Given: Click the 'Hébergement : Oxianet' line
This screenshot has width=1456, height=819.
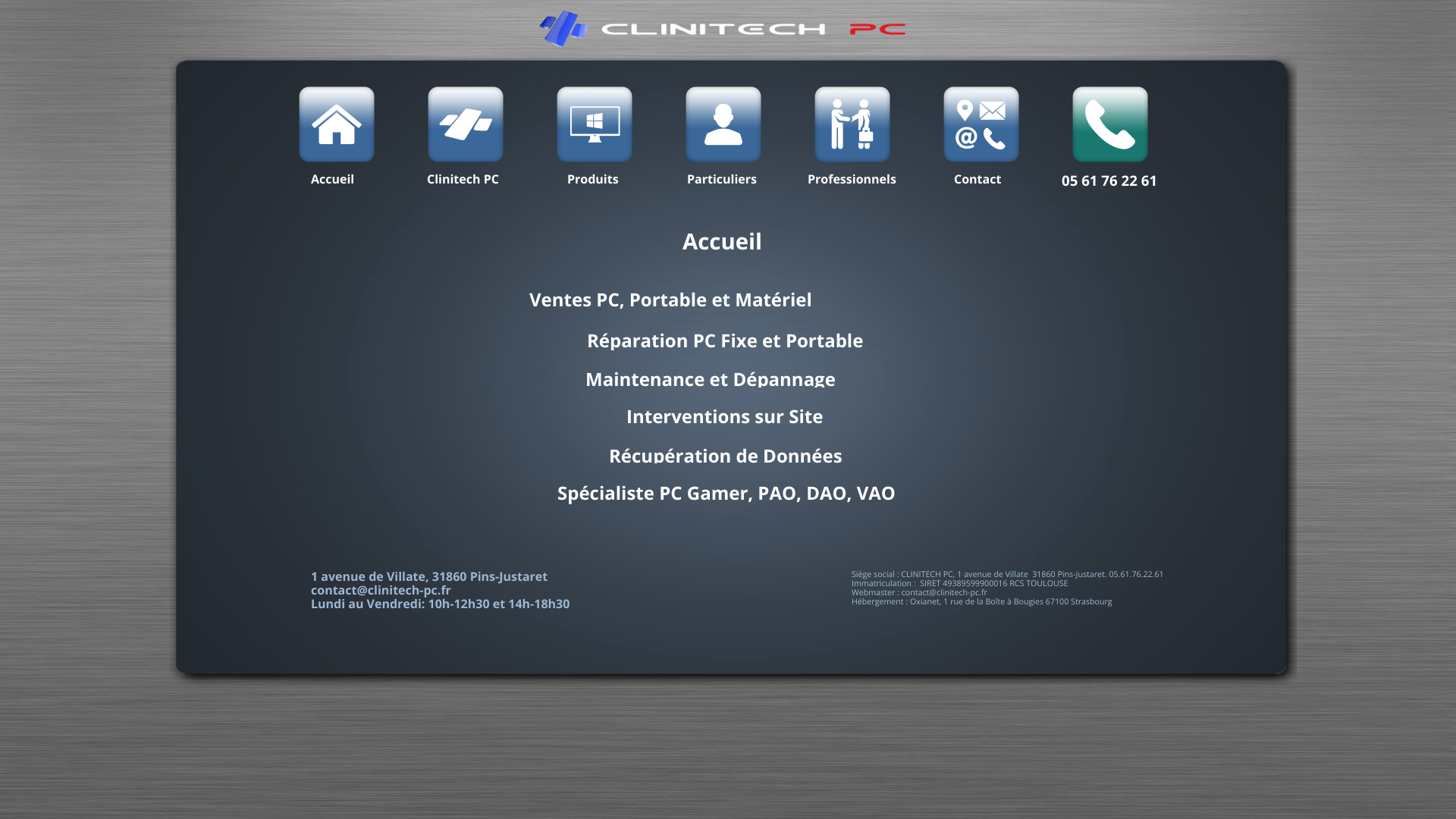Looking at the screenshot, I should (x=981, y=601).
